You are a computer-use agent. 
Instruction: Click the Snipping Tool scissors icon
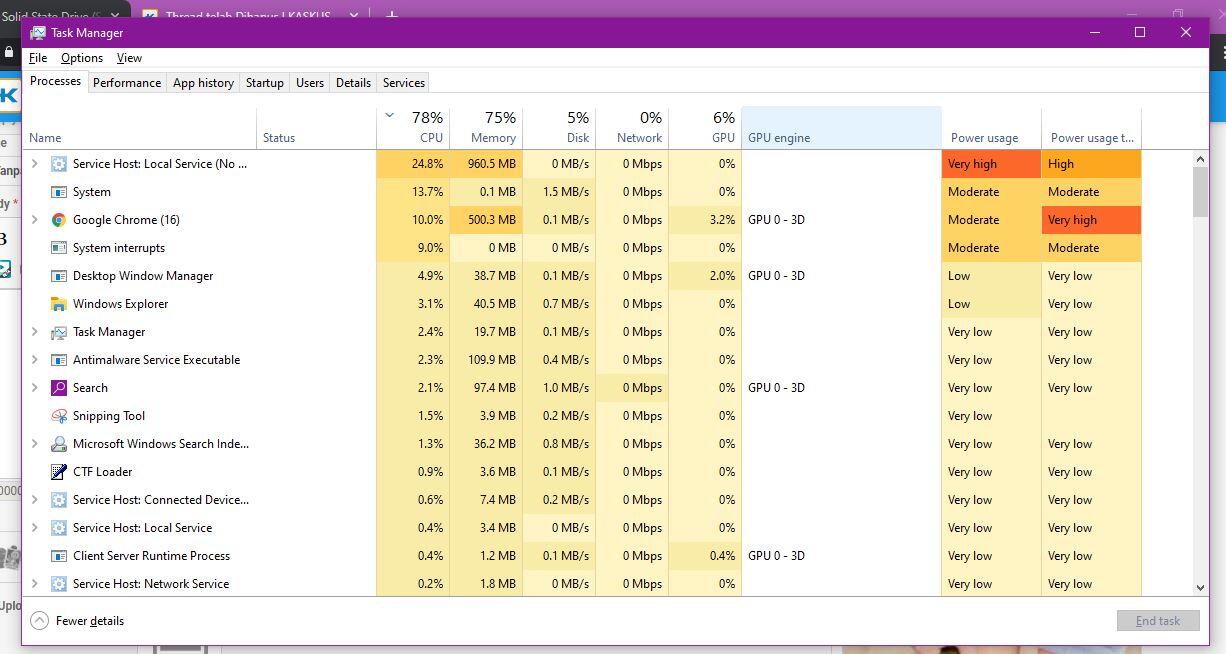59,416
